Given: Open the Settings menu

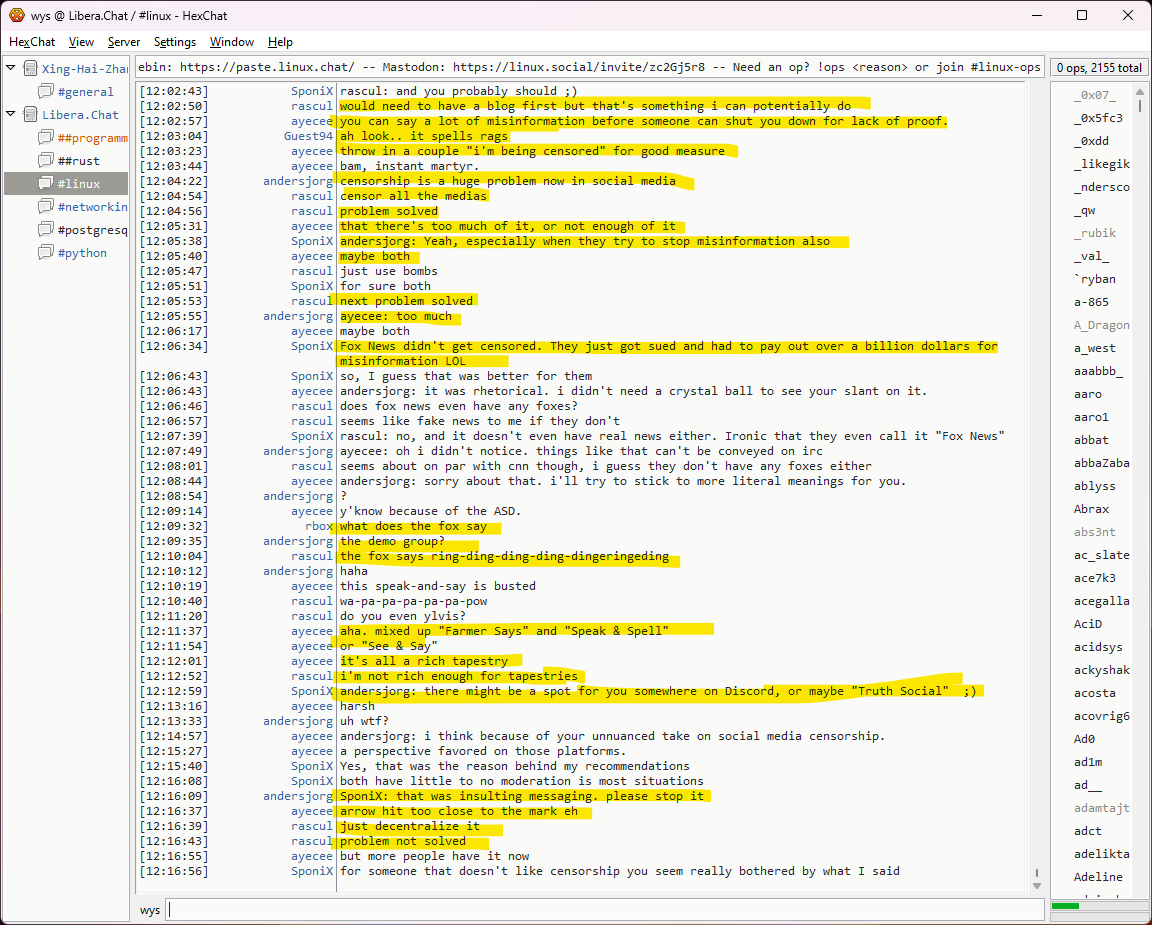Looking at the screenshot, I should (175, 42).
